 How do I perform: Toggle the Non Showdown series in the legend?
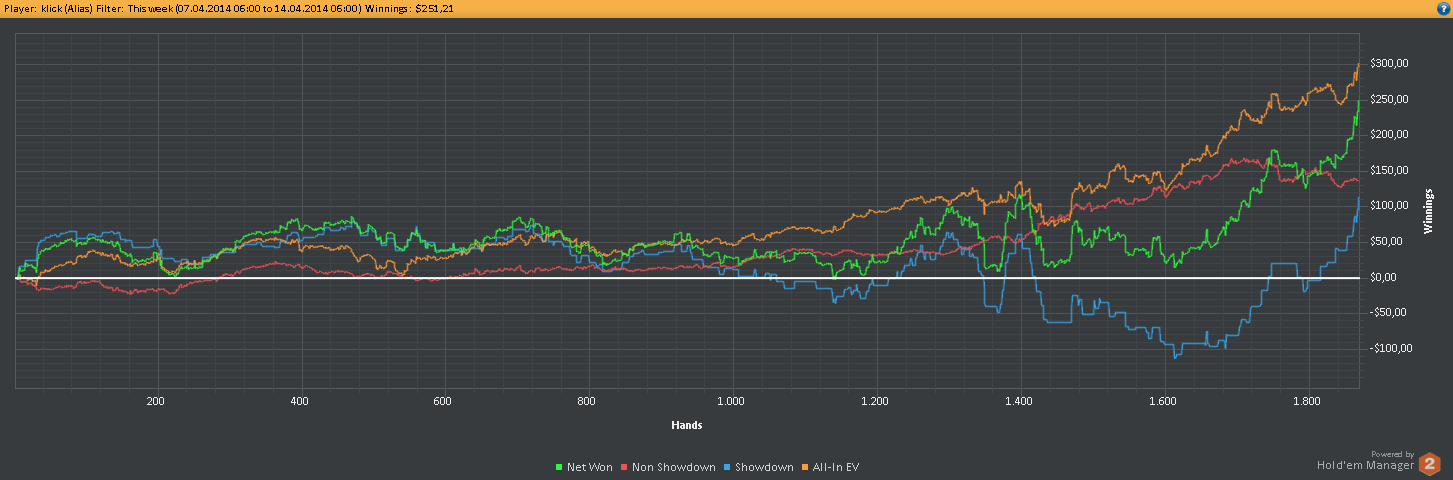[x=668, y=467]
